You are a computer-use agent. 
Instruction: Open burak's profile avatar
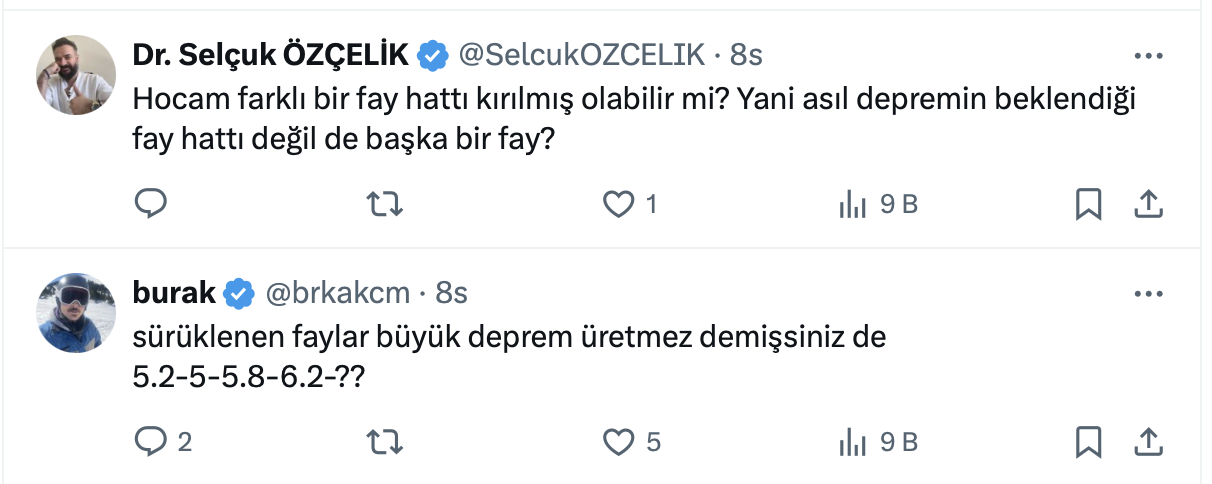[77, 312]
